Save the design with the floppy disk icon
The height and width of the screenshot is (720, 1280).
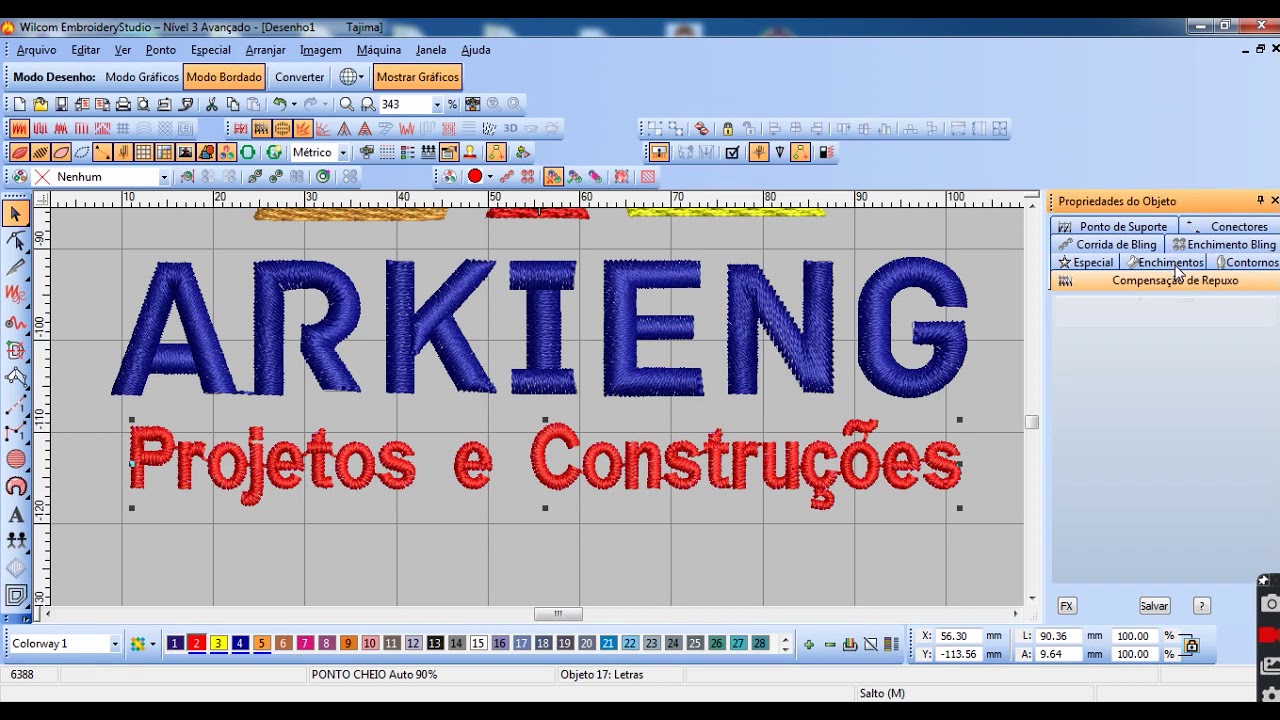[61, 104]
